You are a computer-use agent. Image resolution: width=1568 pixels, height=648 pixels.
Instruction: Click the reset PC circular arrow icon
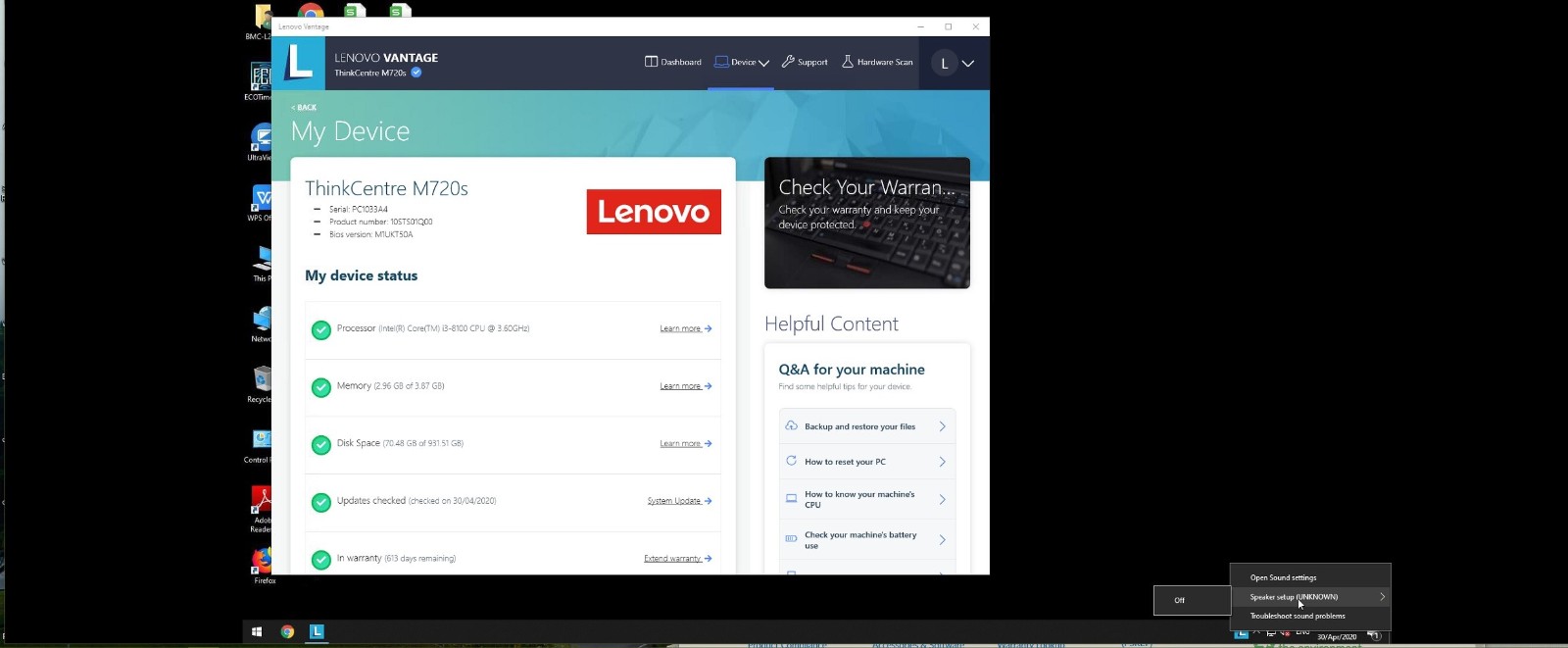click(792, 461)
